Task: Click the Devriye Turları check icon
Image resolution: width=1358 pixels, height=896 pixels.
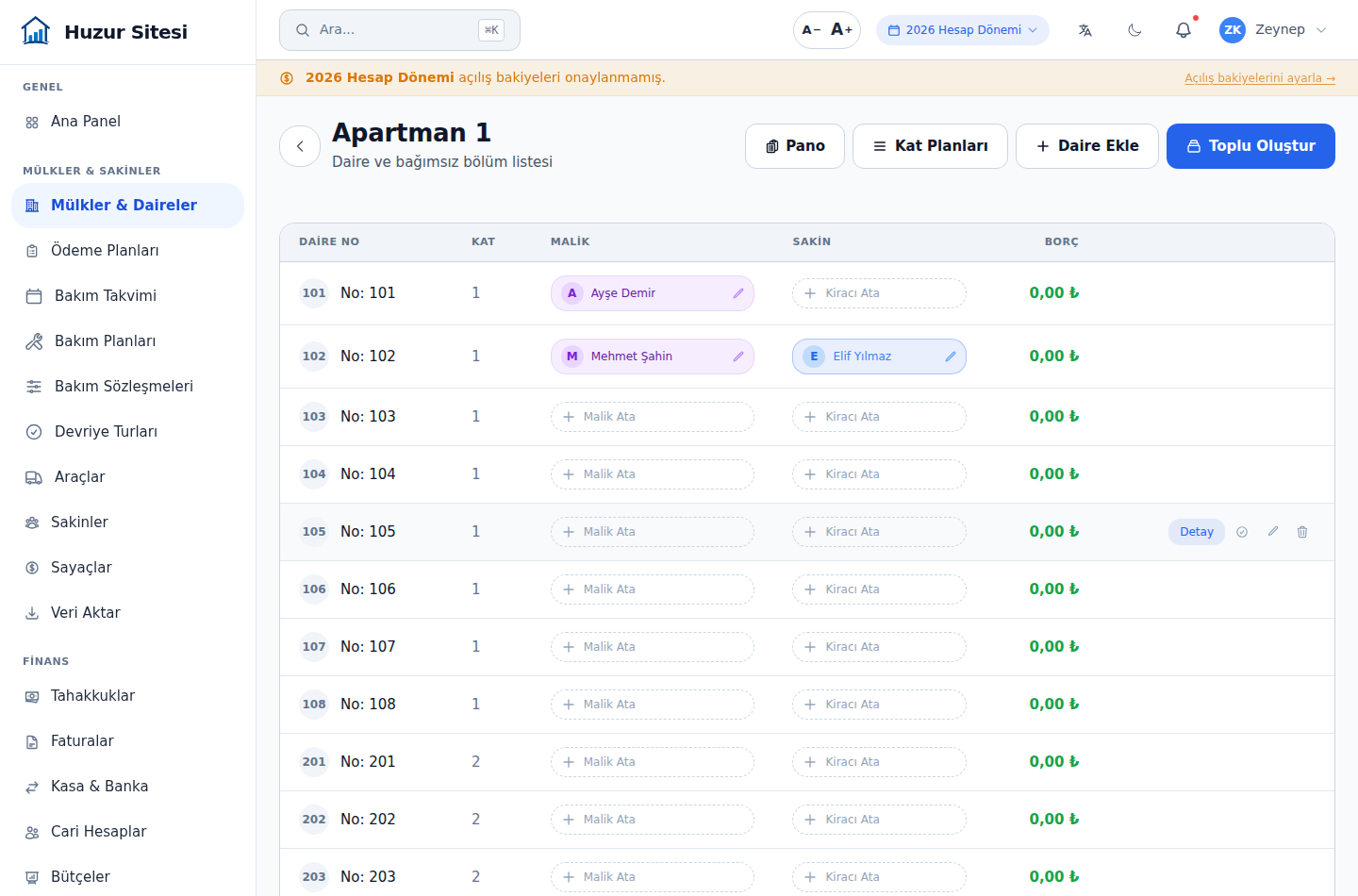Action: pos(34,432)
